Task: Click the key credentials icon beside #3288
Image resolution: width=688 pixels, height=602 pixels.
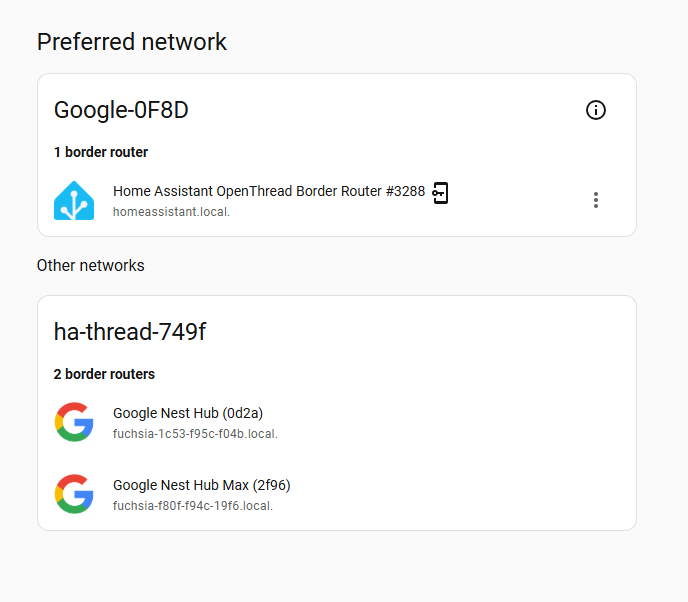Action: click(440, 193)
